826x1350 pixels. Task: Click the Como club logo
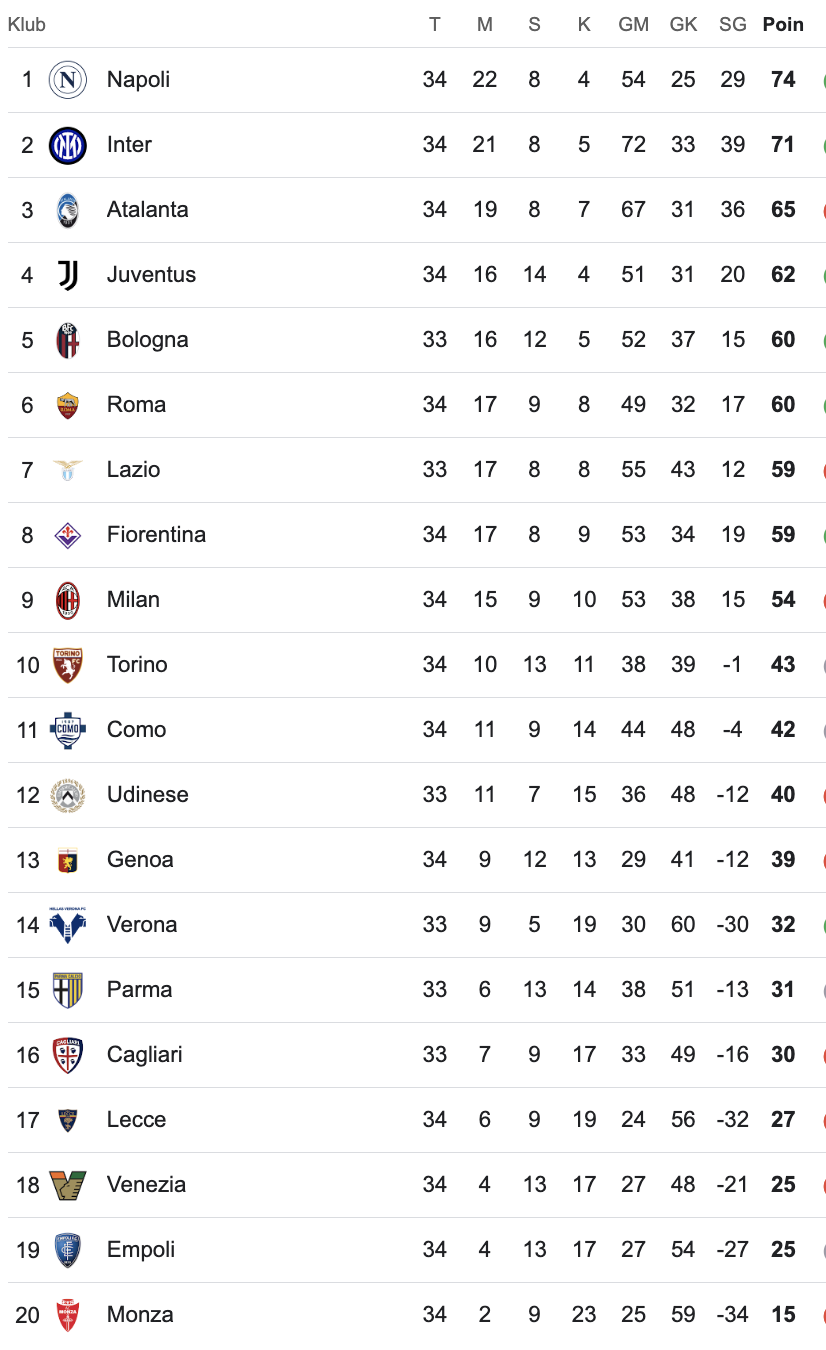pos(67,730)
